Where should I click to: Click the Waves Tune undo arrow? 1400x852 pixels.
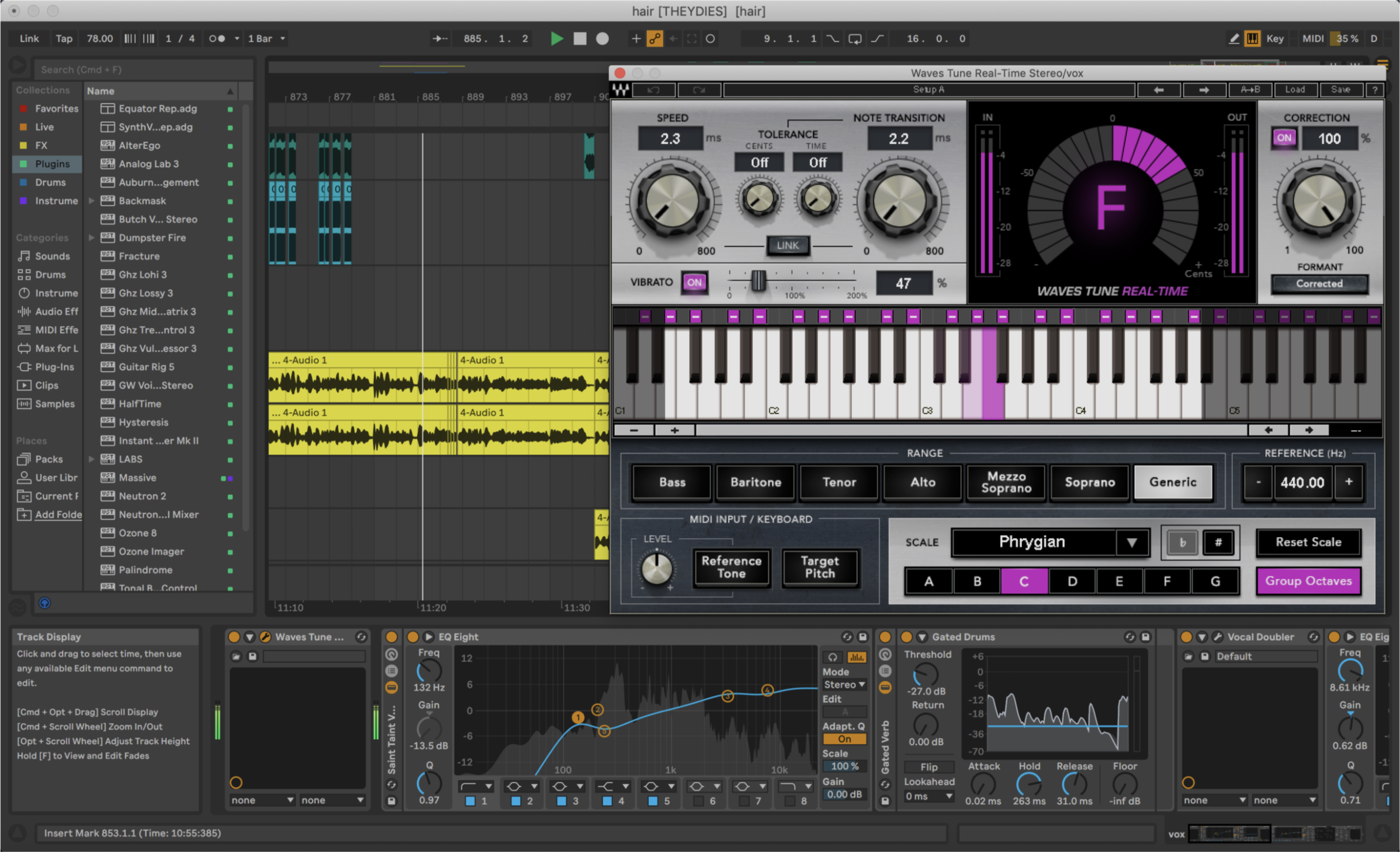click(x=654, y=90)
